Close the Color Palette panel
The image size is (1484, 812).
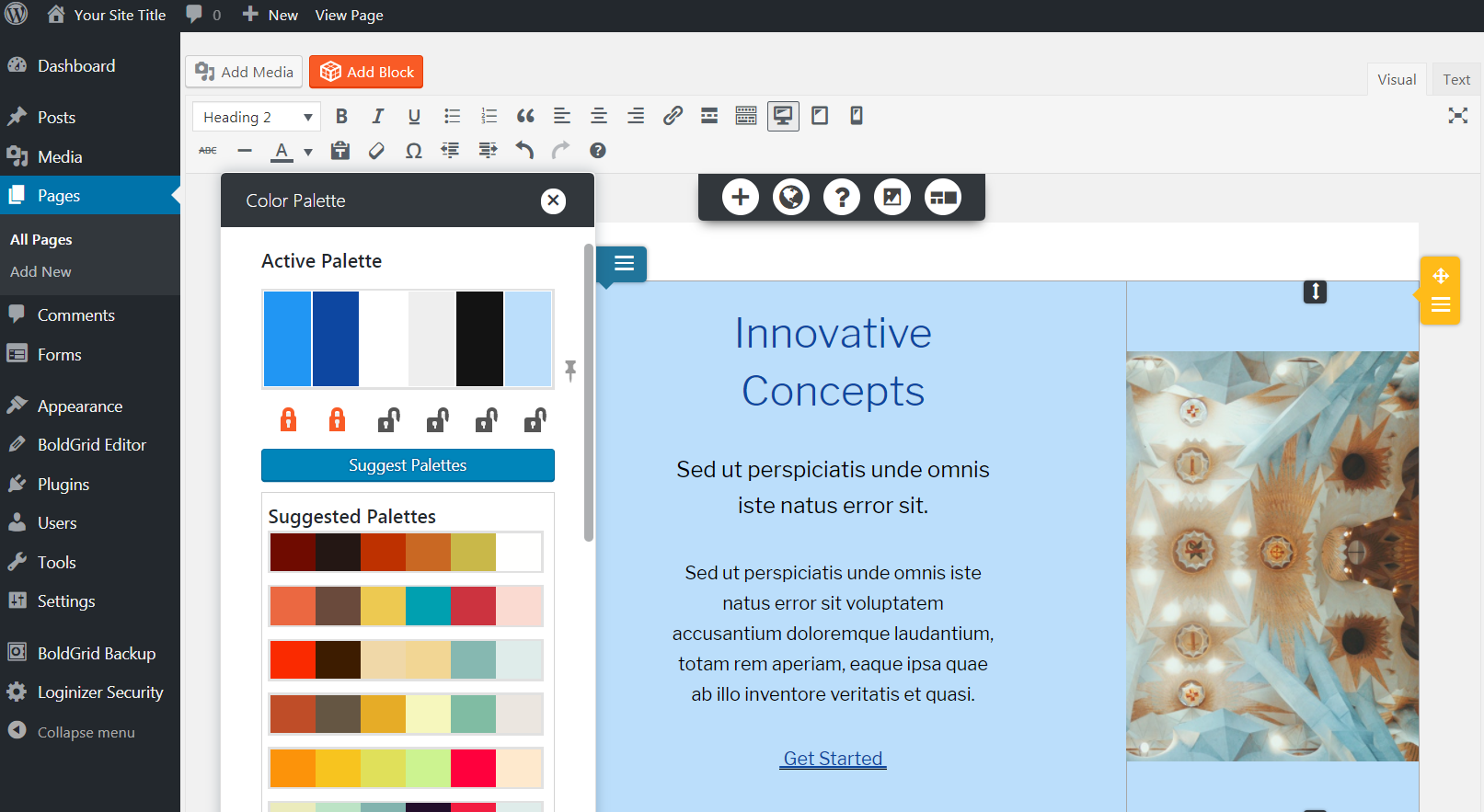pyautogui.click(x=553, y=200)
